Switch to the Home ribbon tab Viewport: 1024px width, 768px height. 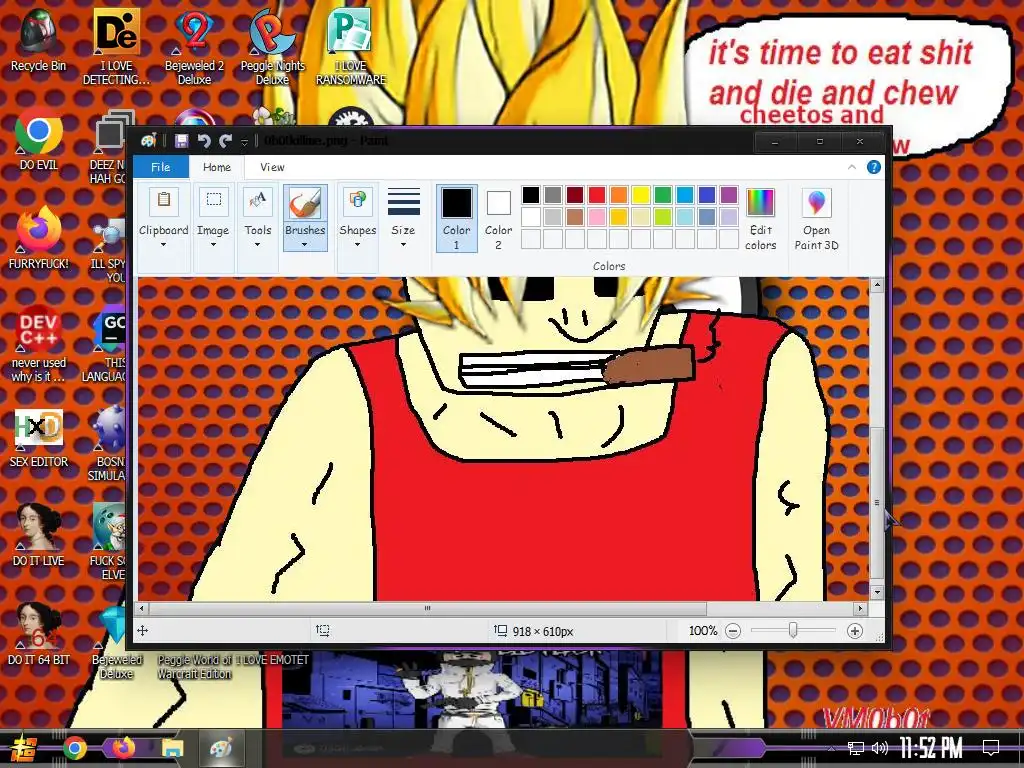click(x=217, y=167)
